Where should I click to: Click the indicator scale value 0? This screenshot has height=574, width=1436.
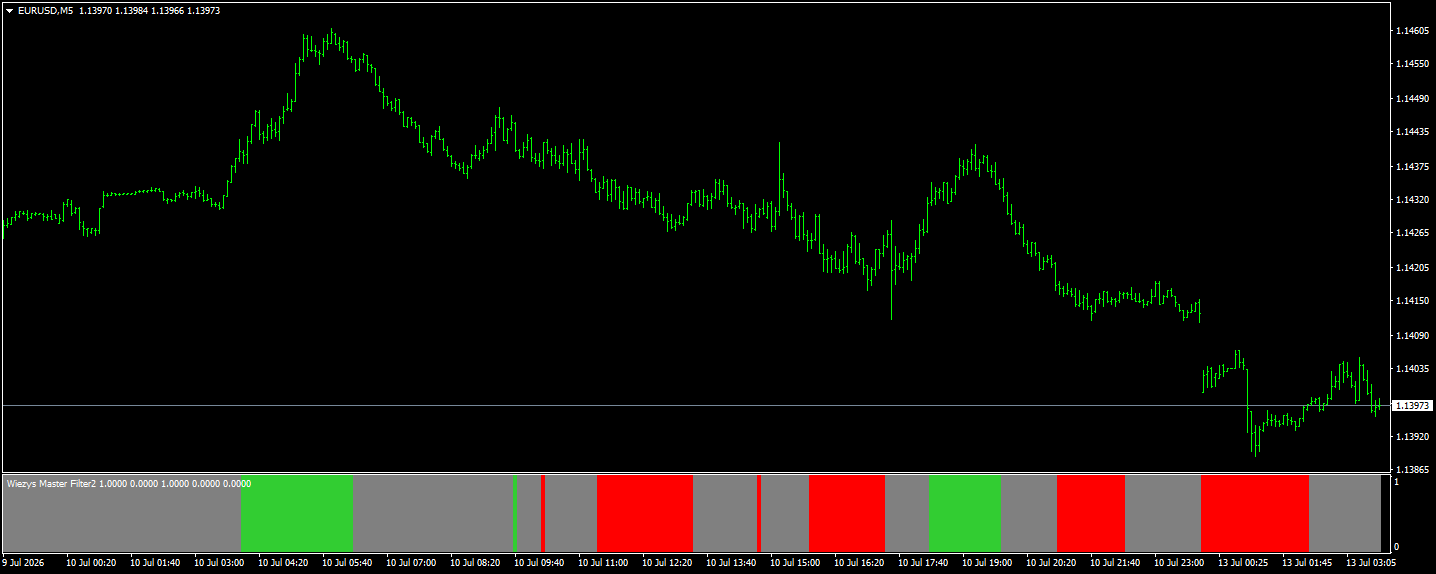pyautogui.click(x=1397, y=547)
